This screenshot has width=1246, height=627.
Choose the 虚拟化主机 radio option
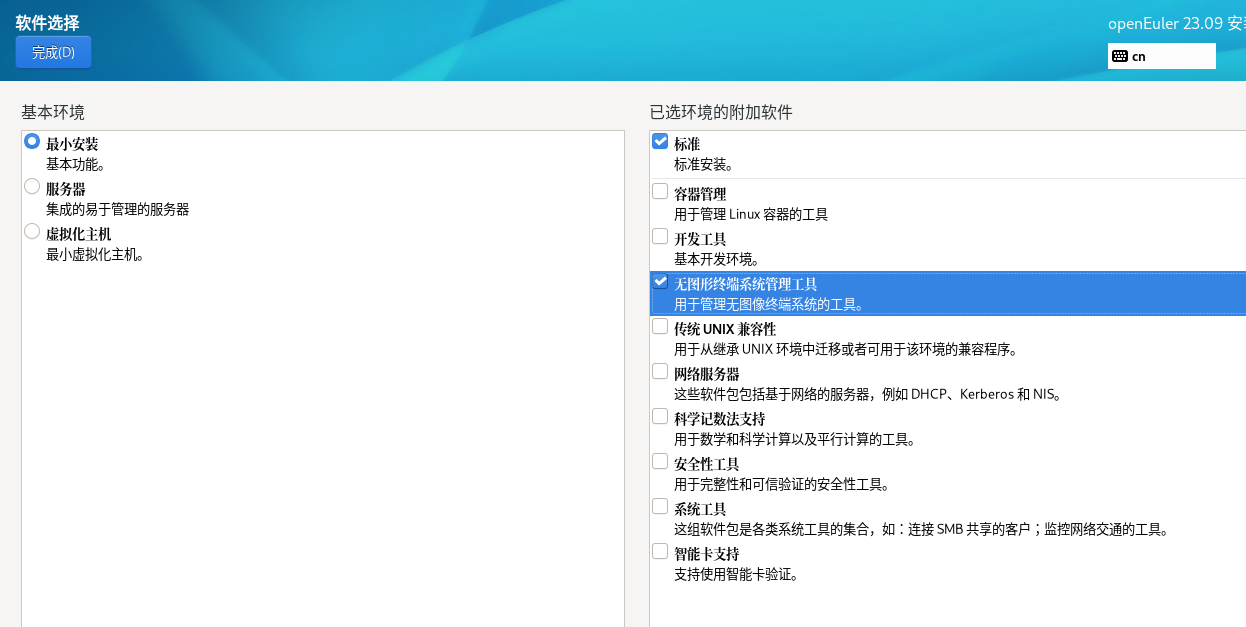32,232
